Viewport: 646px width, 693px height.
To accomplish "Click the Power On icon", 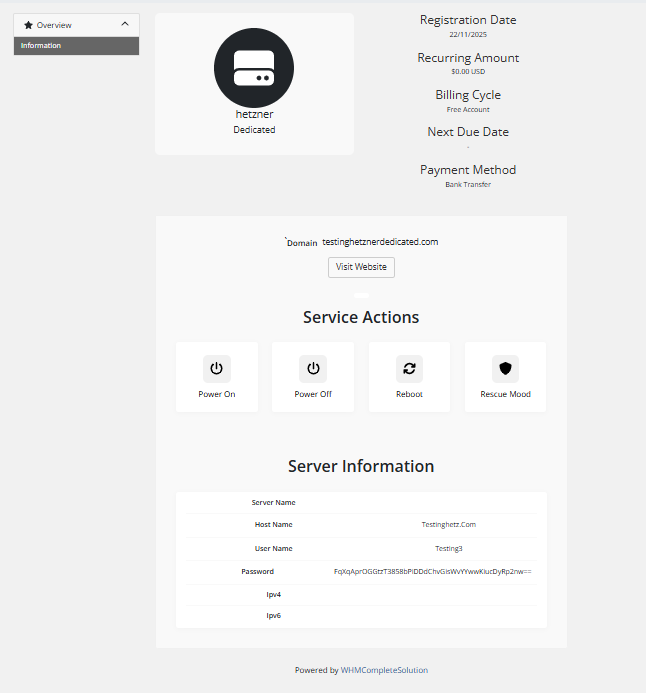I will [x=216, y=369].
